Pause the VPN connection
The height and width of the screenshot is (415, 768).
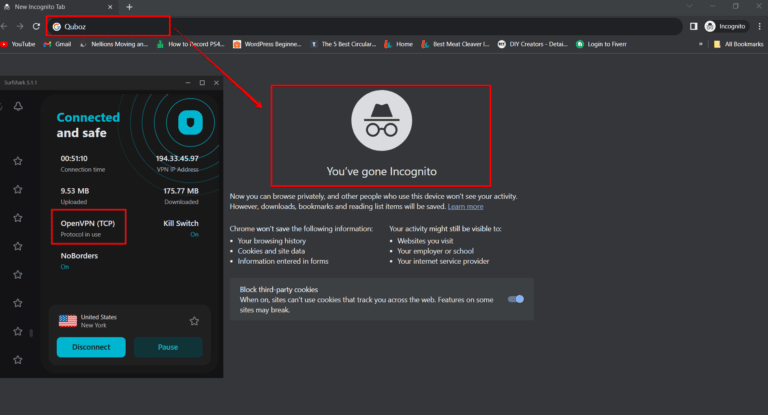coord(167,347)
